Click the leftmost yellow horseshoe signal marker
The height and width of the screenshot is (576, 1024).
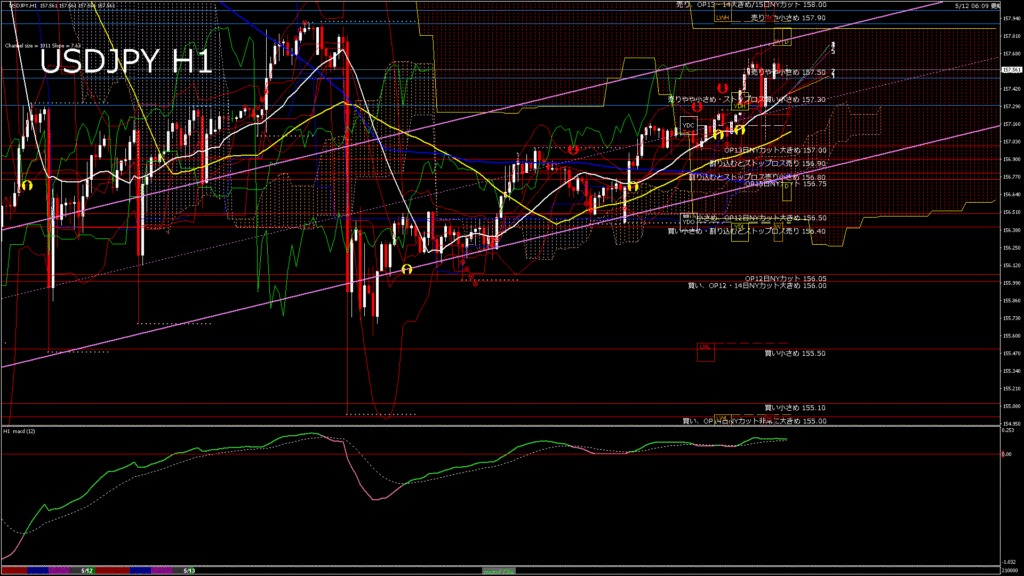(27, 186)
